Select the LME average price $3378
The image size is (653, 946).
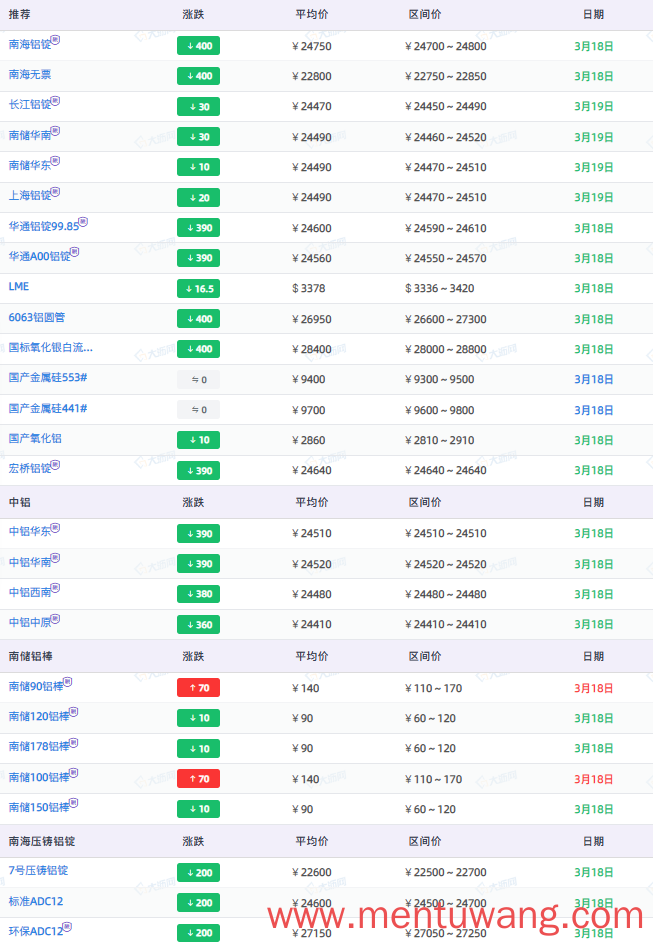click(x=308, y=288)
